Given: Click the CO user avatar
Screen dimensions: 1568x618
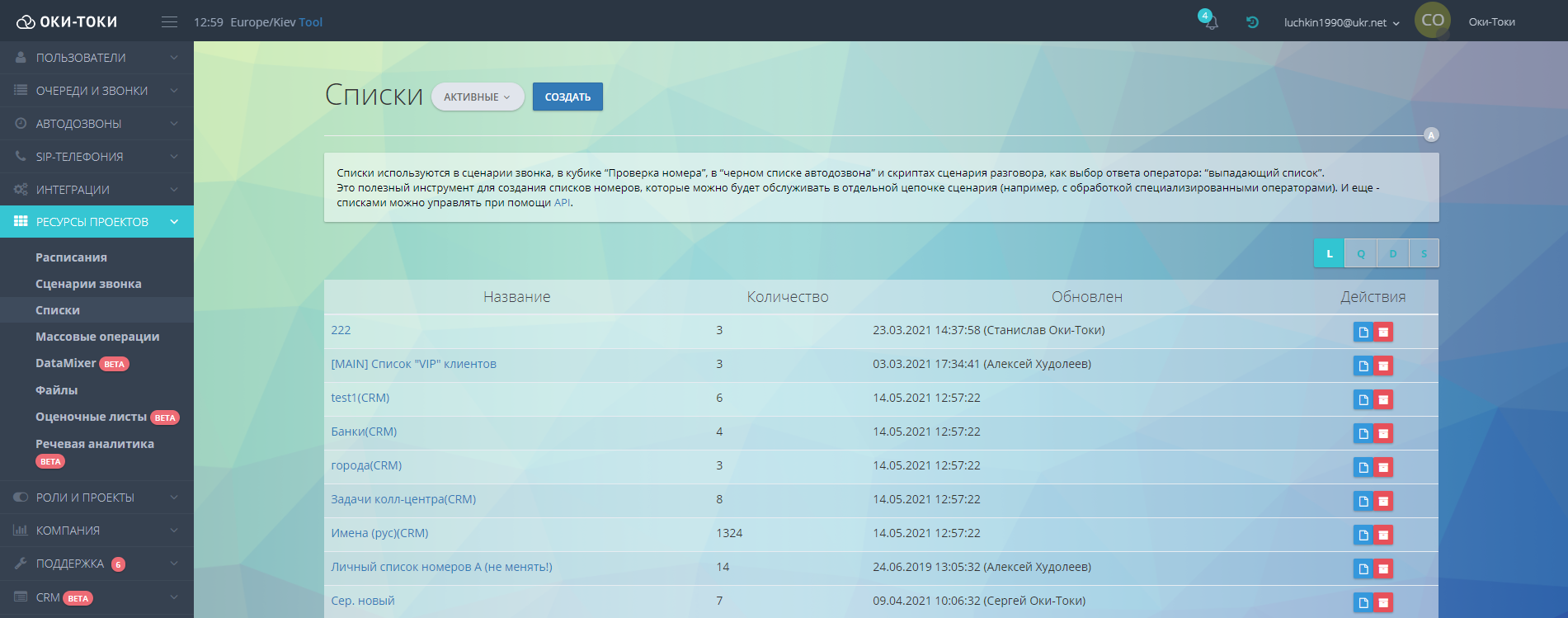Looking at the screenshot, I should (x=1433, y=21).
